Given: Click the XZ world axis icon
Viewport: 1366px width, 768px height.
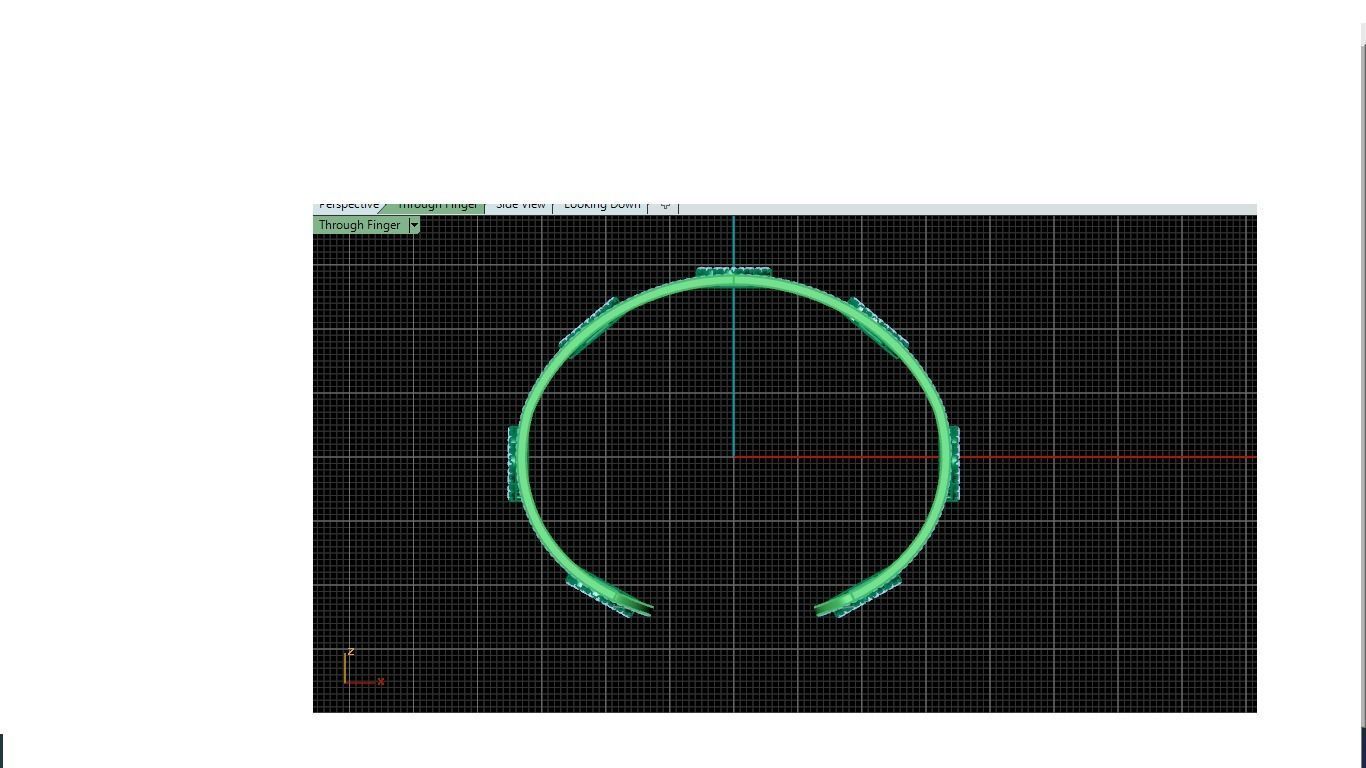Looking at the screenshot, I should pos(364,669).
